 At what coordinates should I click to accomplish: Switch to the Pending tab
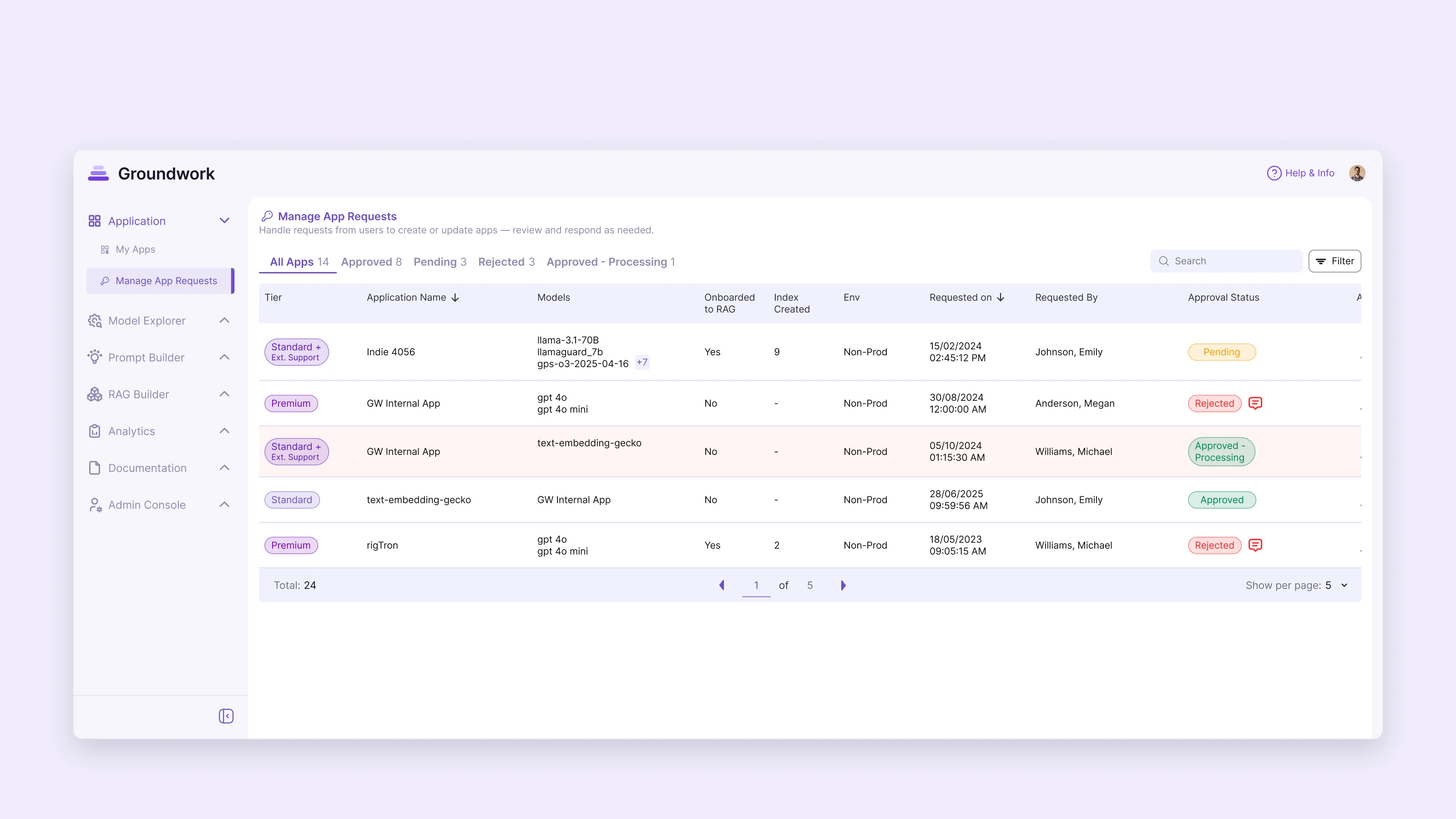pyautogui.click(x=440, y=262)
